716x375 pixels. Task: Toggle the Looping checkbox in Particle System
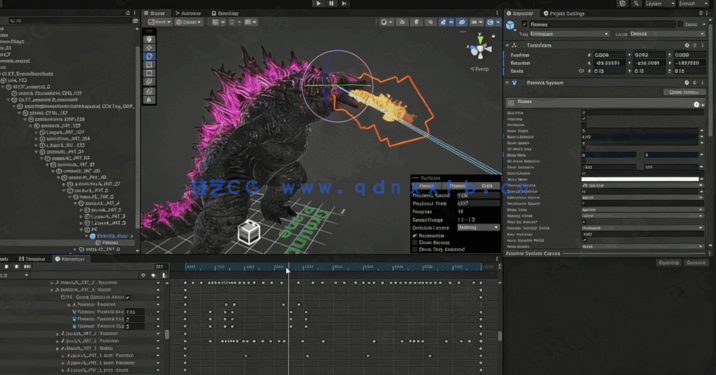tap(584, 119)
